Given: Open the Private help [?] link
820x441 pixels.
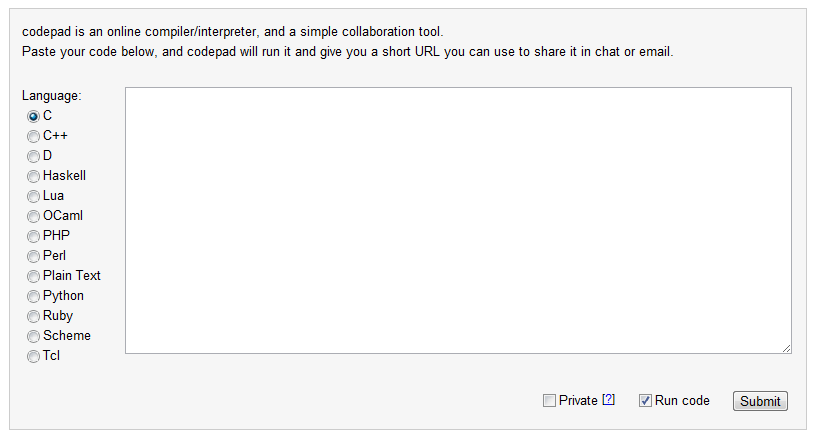Looking at the screenshot, I should coord(608,400).
